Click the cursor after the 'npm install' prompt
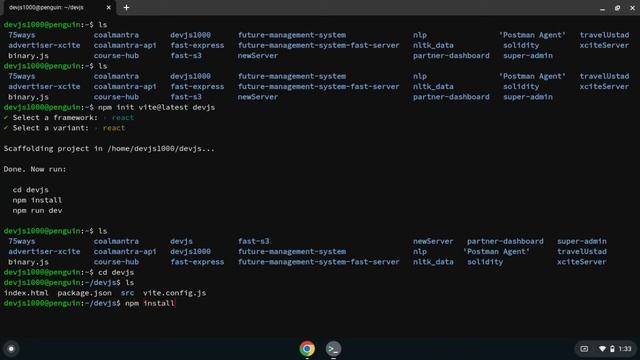Image resolution: width=640 pixels, height=360 pixels. tap(175, 303)
